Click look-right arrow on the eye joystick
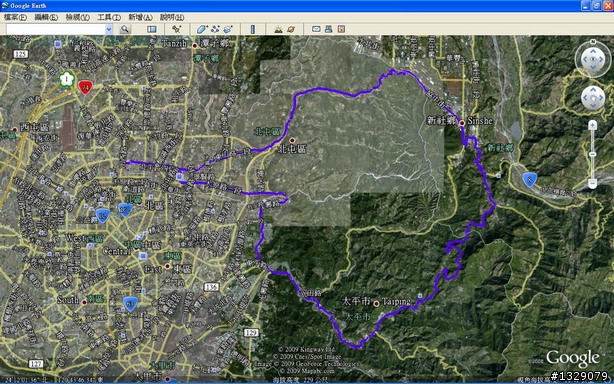This screenshot has width=614, height=384. click(601, 59)
